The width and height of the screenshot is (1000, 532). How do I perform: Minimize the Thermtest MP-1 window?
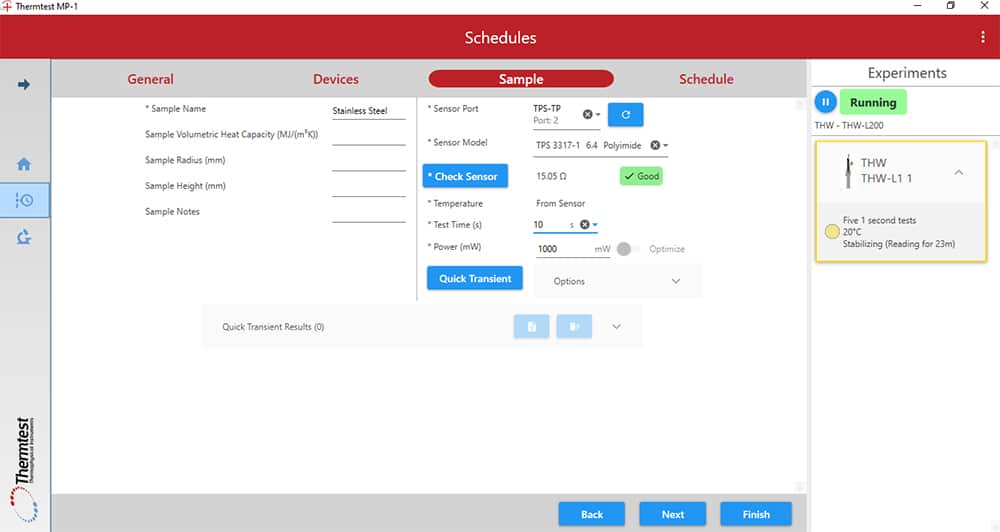pos(918,6)
